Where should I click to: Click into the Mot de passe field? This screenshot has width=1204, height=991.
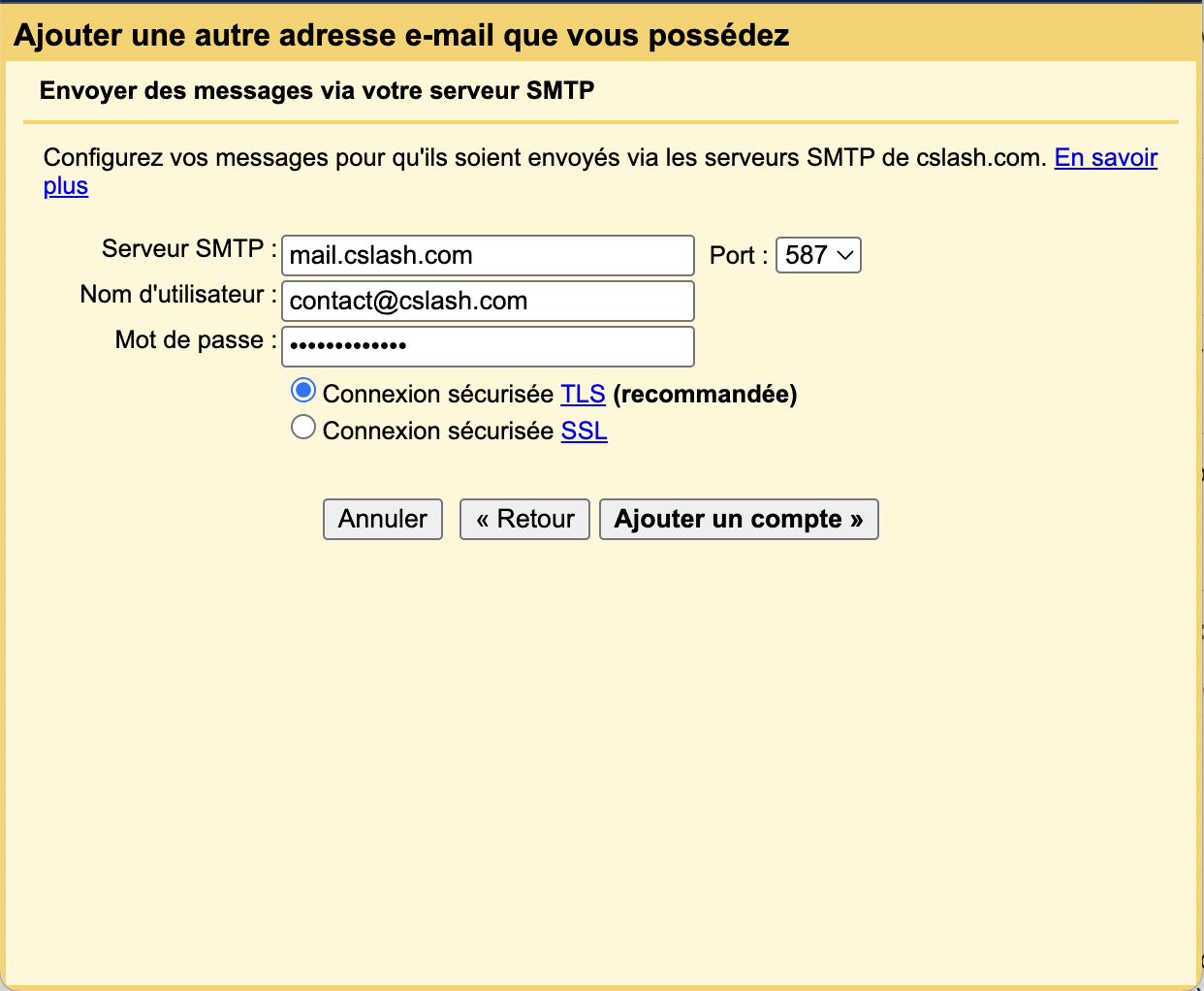(x=488, y=346)
